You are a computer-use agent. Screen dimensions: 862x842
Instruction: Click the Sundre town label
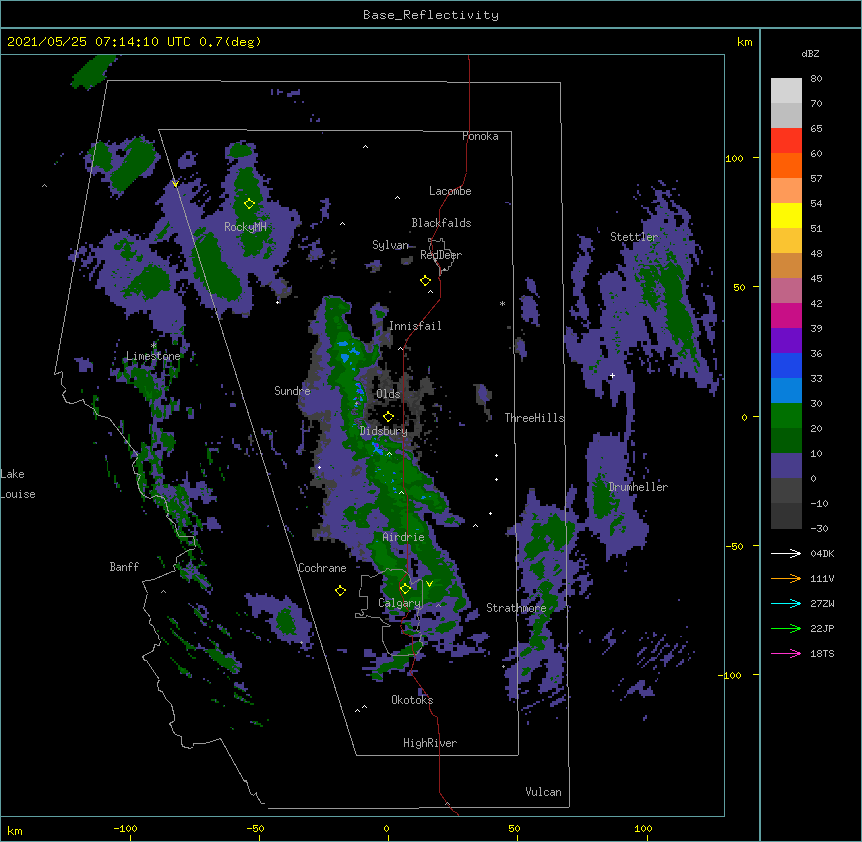point(292,391)
